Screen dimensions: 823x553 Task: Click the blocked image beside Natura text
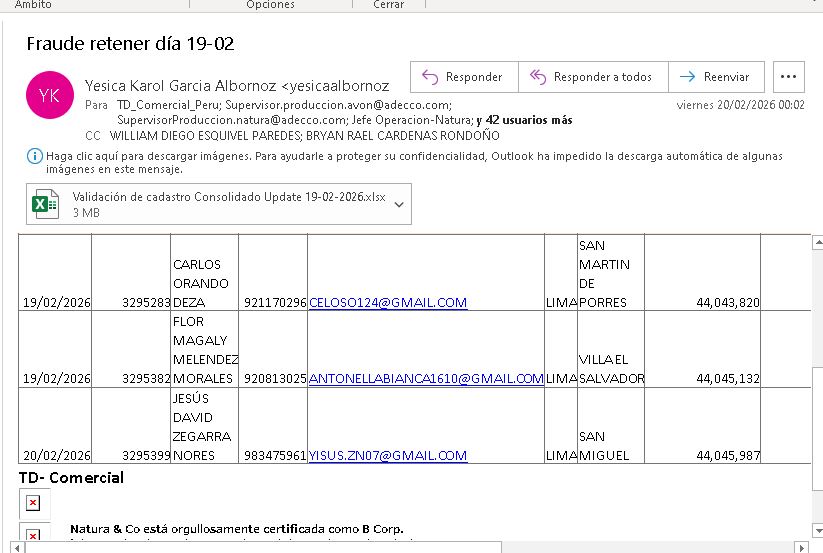(33, 535)
